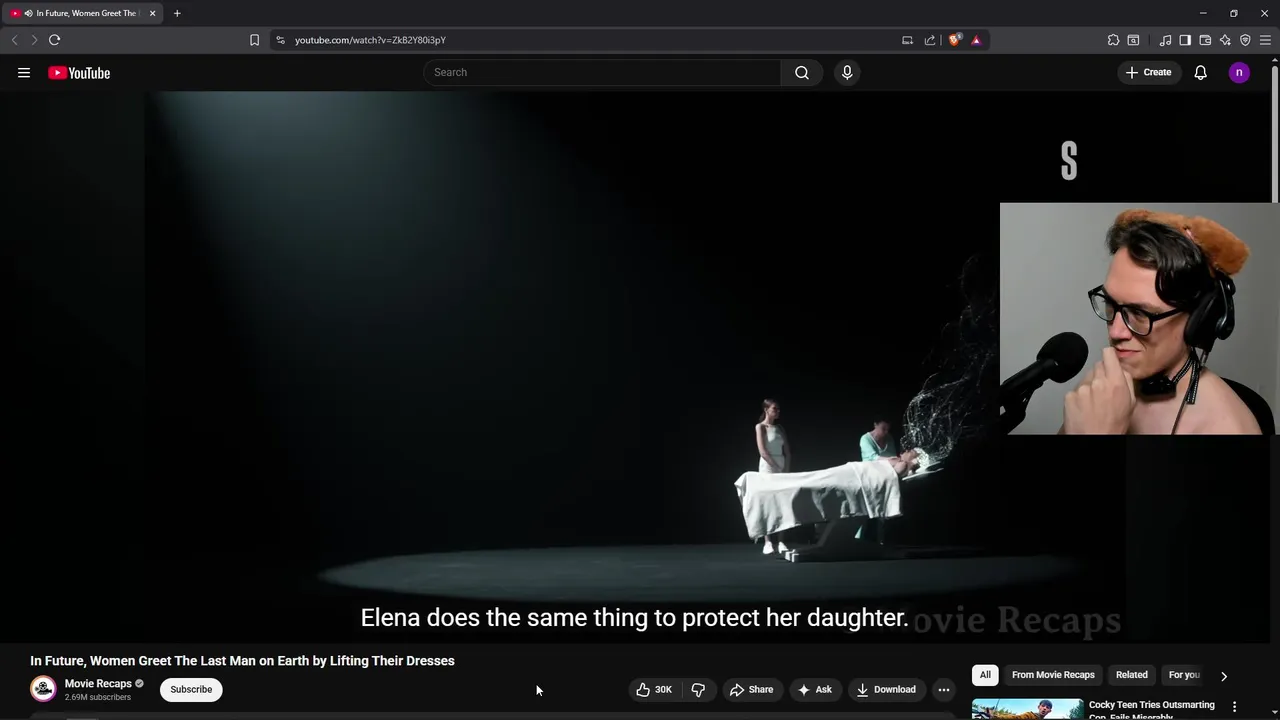Click the install/cast screen icon in address bar
1280x720 pixels.
coord(907,40)
